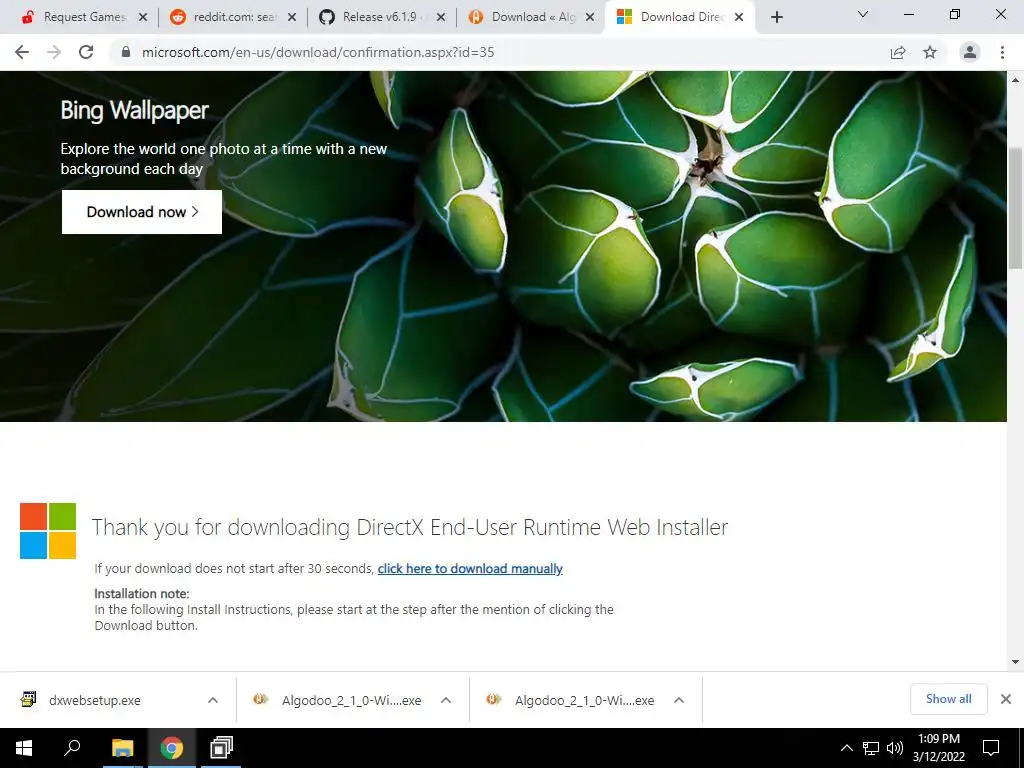Expand options for second Algodoo download
Screen dimensions: 1024x768
click(679, 700)
